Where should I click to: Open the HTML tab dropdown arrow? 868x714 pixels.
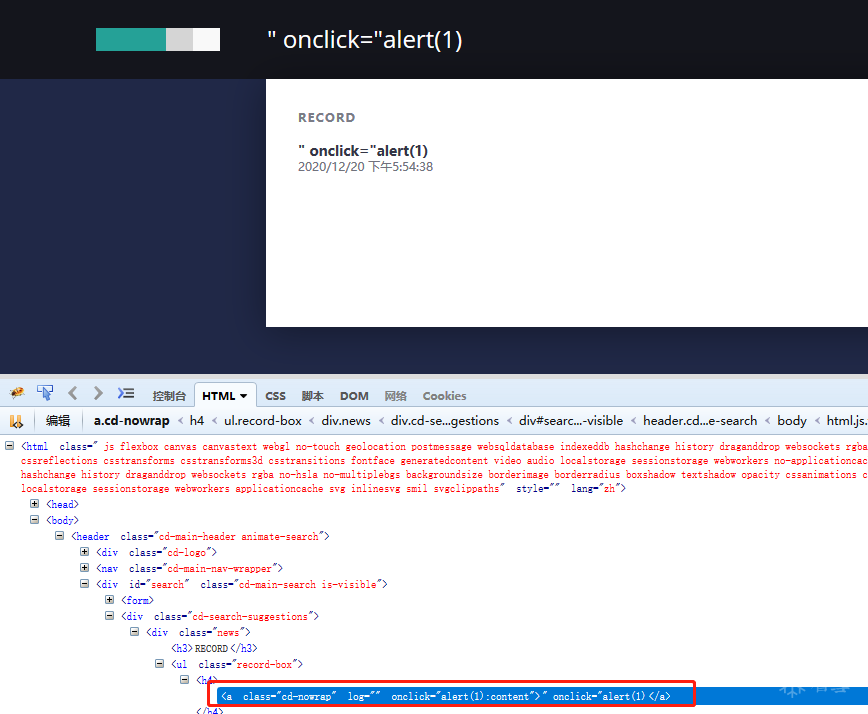[x=244, y=396]
